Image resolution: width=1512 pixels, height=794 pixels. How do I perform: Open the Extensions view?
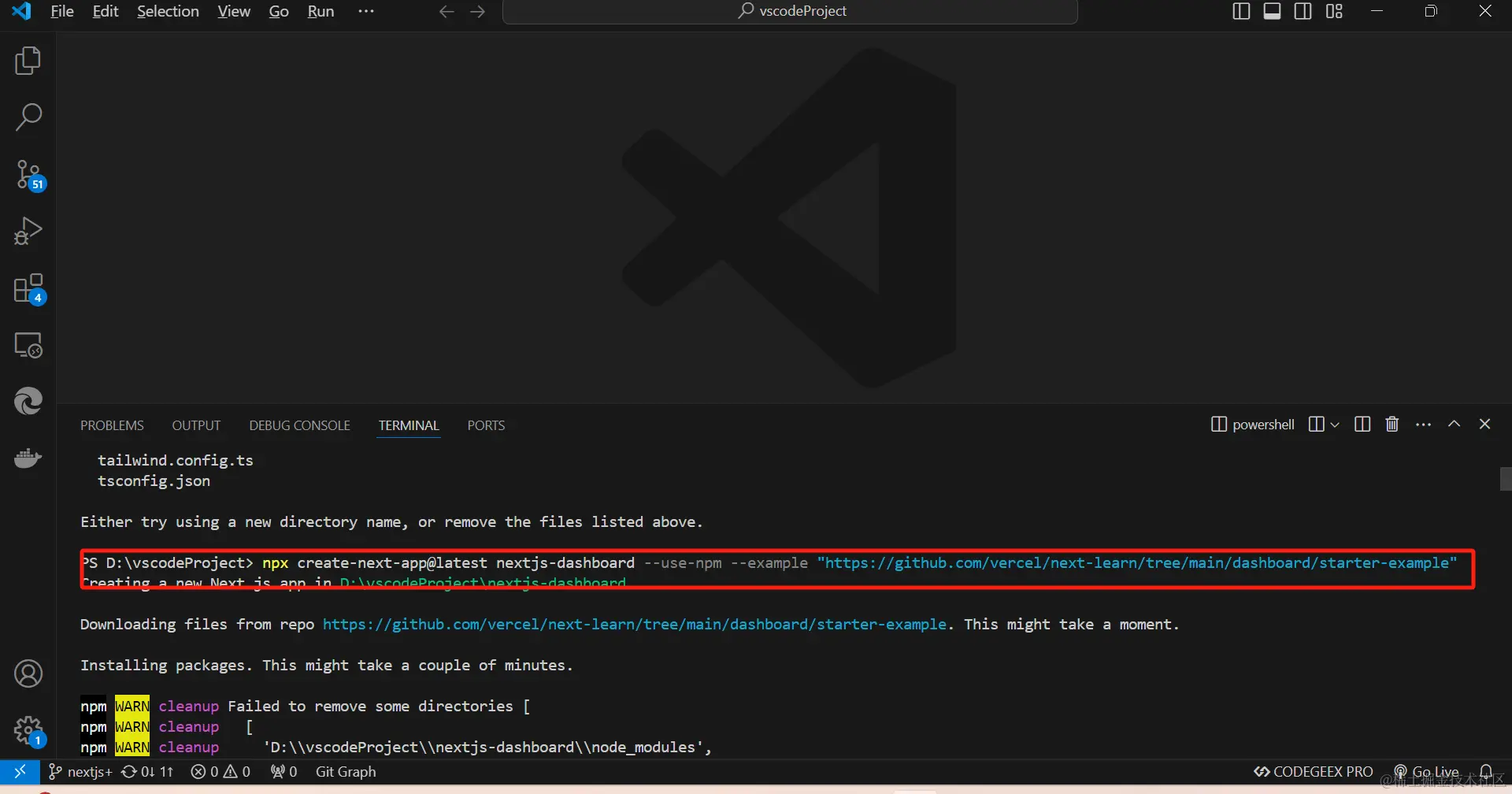tap(28, 288)
